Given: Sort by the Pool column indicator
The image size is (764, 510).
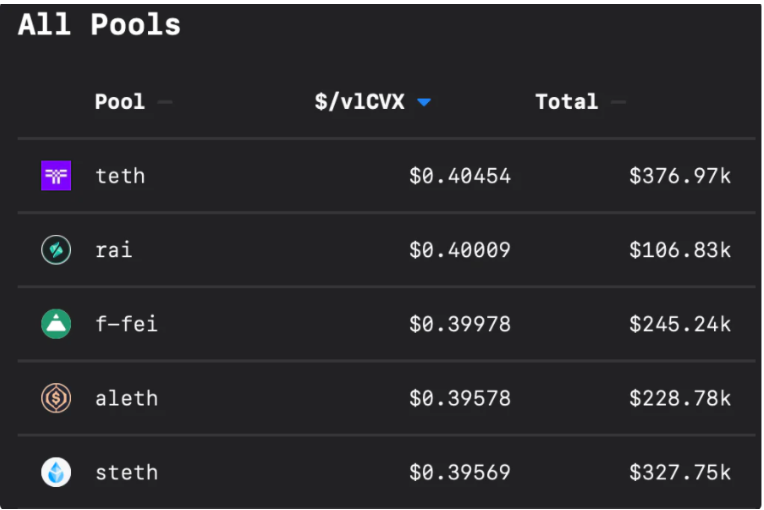Looking at the screenshot, I should point(165,102).
